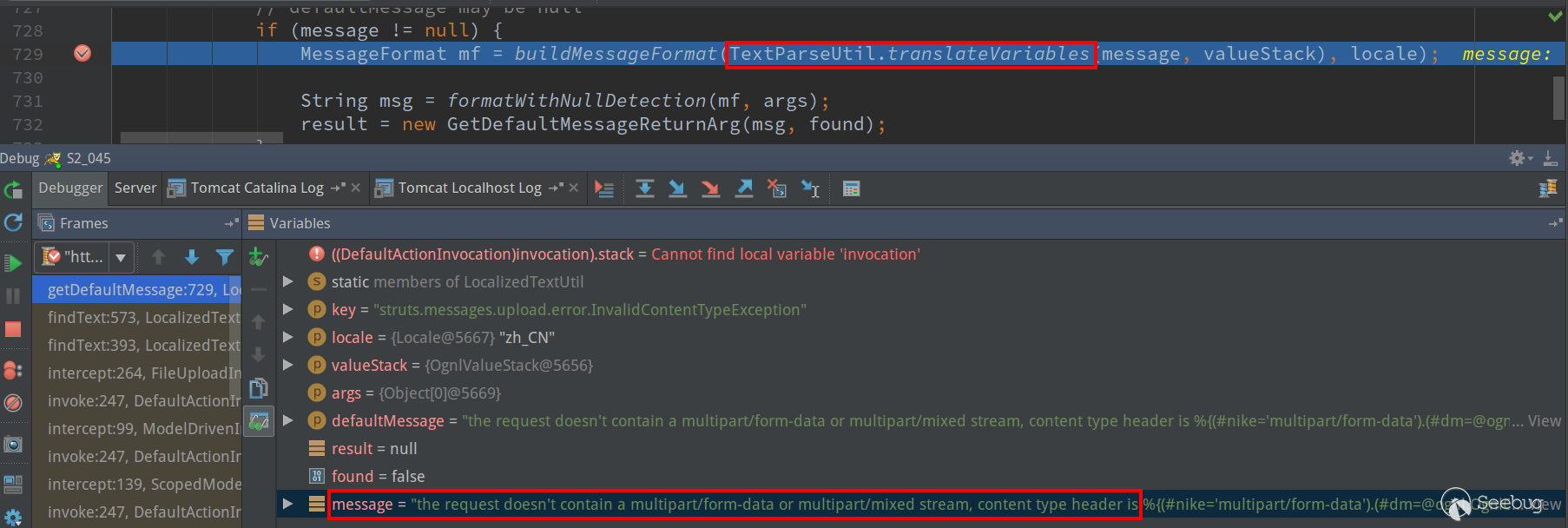Expand the defaultMessage variable node
This screenshot has height=528, width=1568.
pos(288,420)
